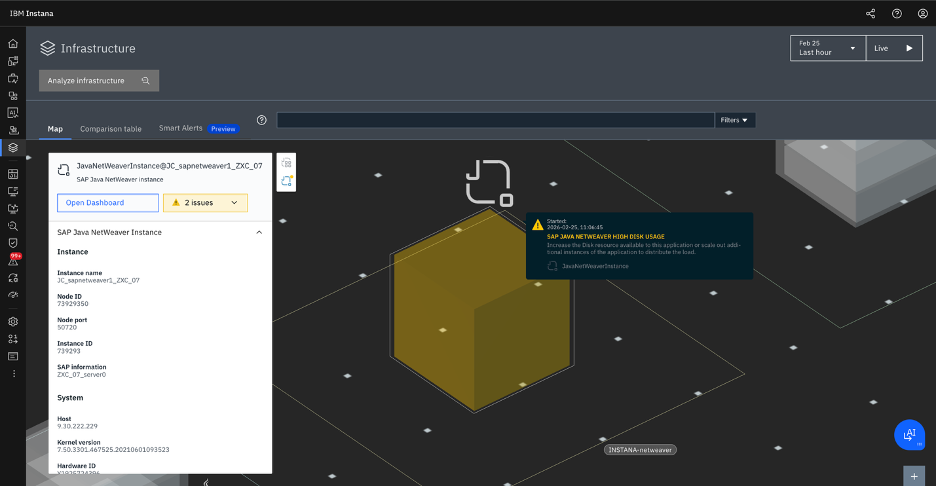
Task: Click the instance name value JC_sapnetweaver1_ZXC_07
Action: pos(98,281)
